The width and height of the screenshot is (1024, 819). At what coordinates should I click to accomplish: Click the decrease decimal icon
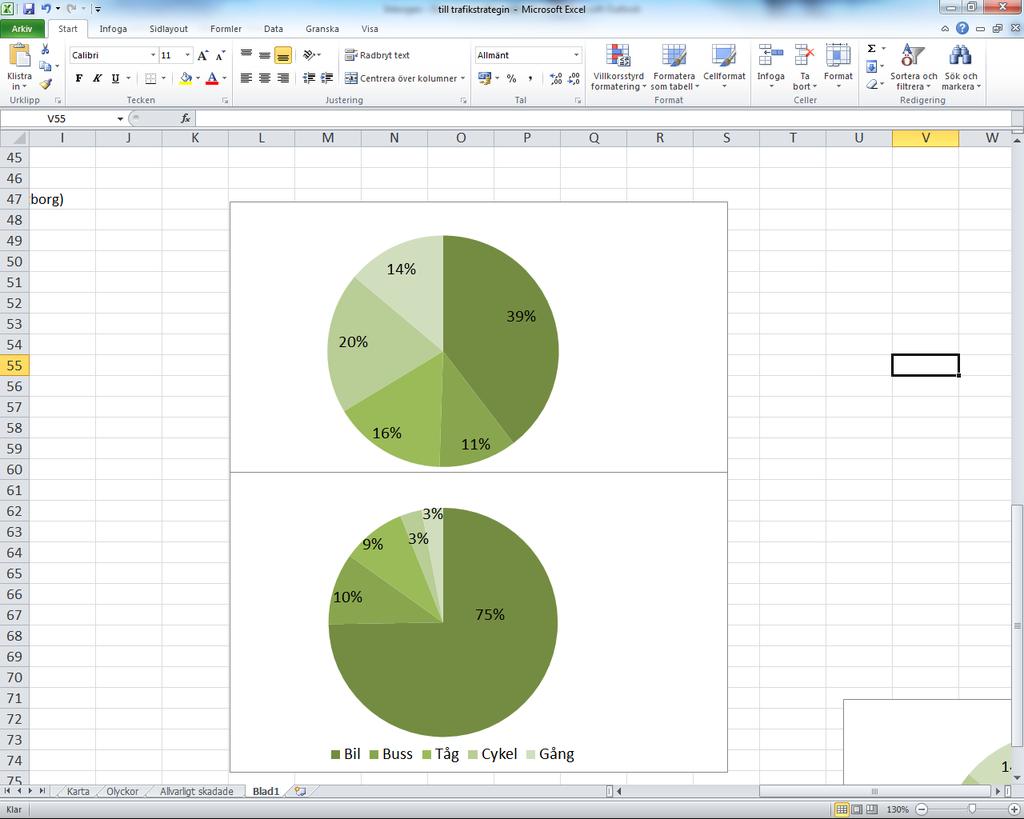point(574,78)
